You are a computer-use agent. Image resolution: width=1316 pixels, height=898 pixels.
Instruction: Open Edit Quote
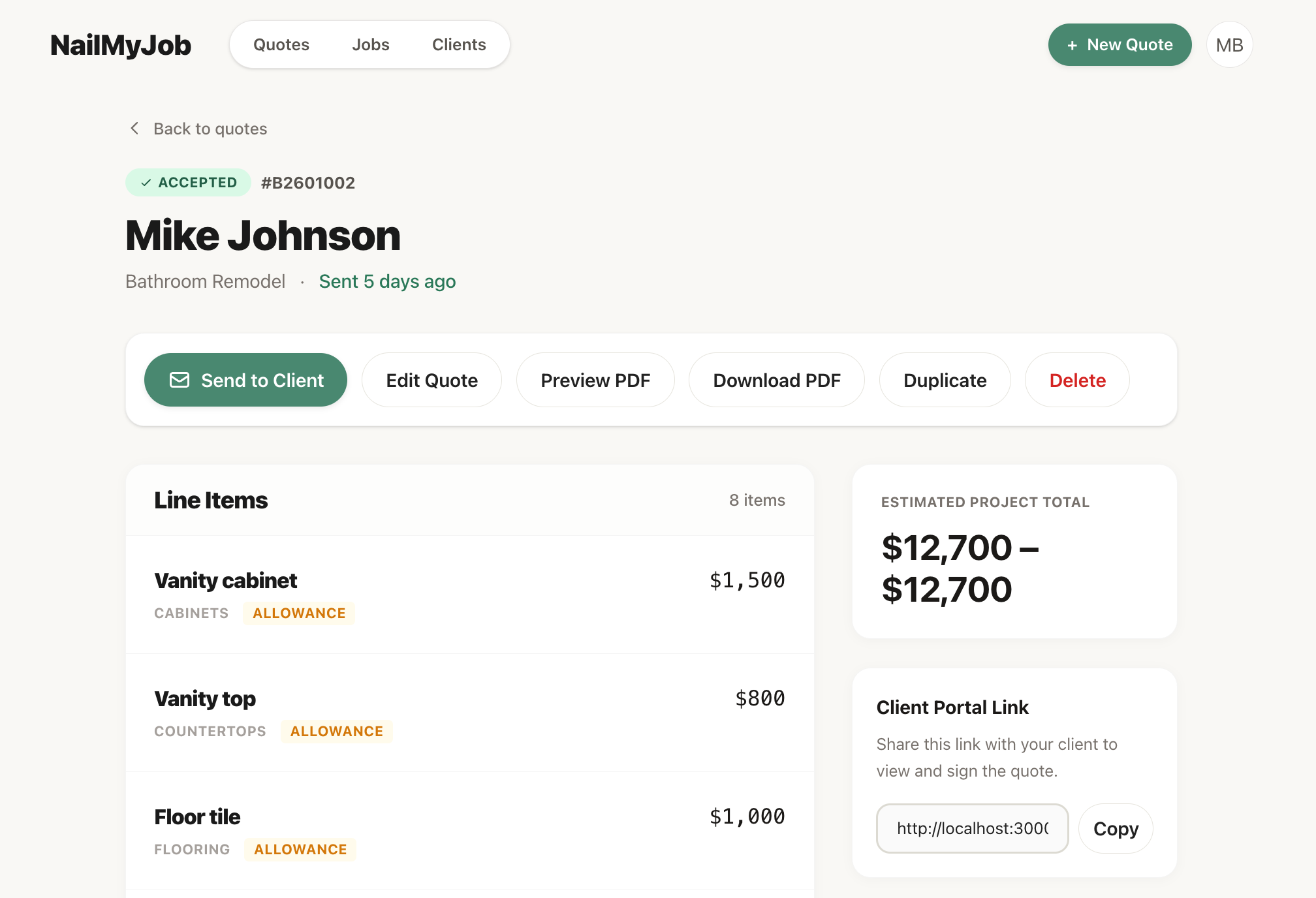click(431, 380)
